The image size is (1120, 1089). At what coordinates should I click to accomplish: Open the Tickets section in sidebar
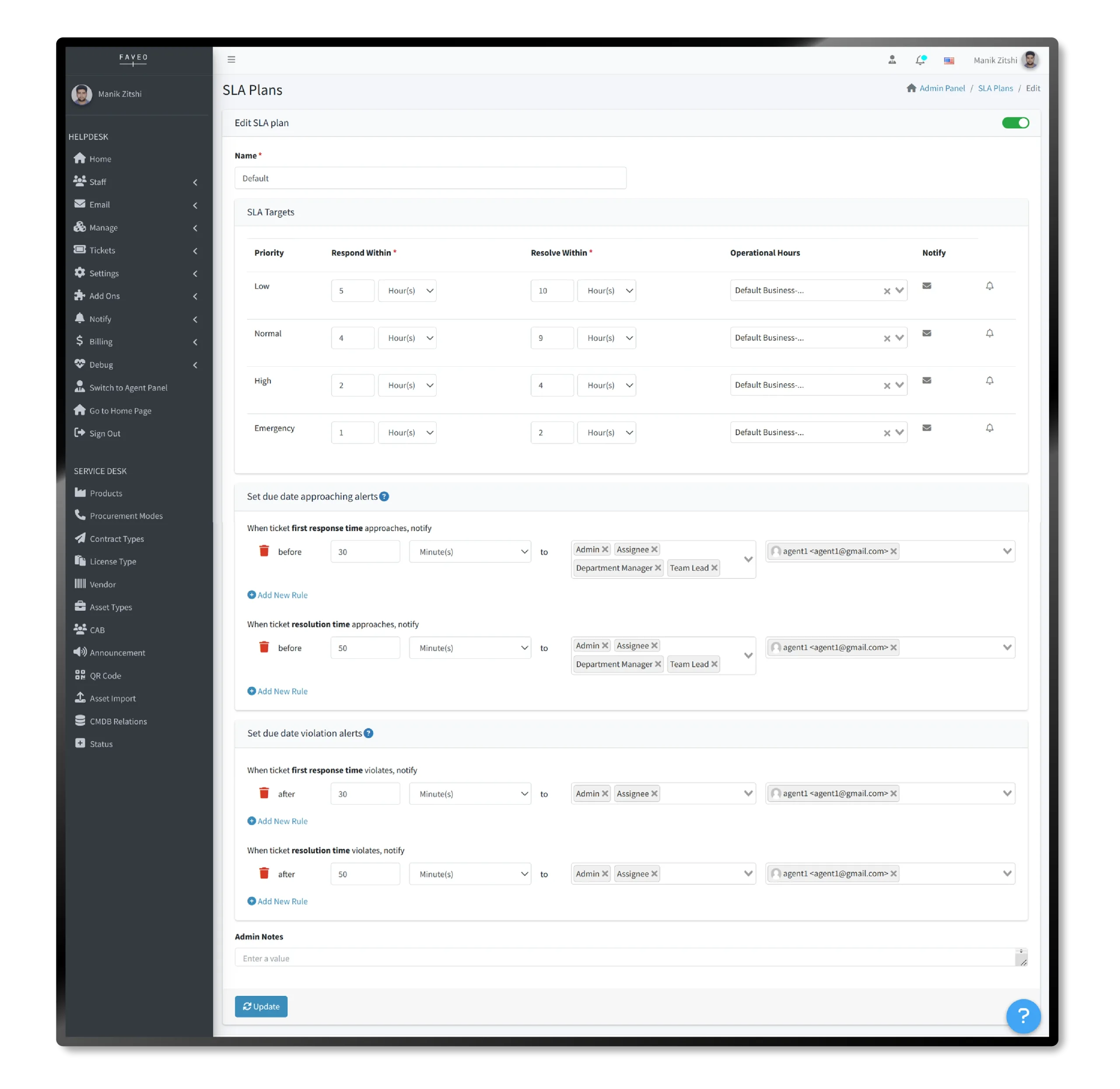pyautogui.click(x=102, y=250)
